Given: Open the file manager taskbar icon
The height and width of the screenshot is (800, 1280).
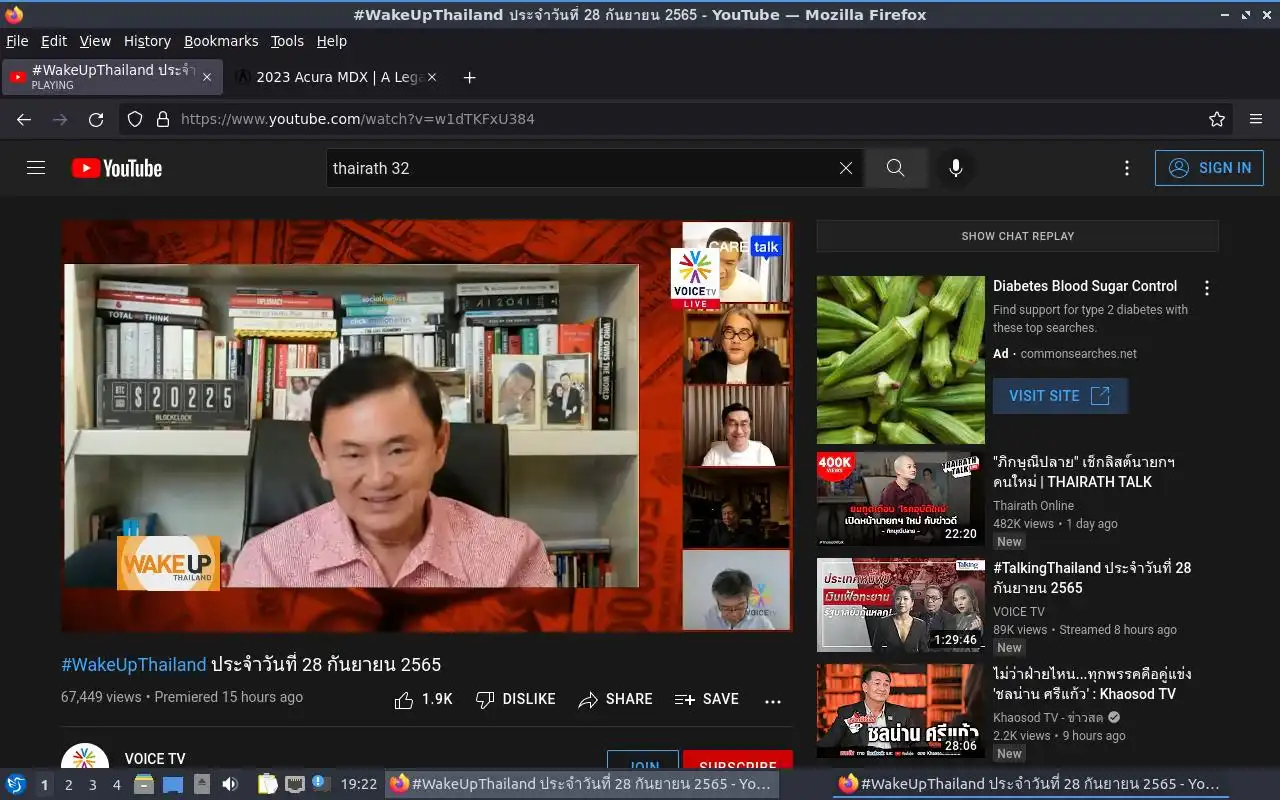Looking at the screenshot, I should [x=145, y=785].
